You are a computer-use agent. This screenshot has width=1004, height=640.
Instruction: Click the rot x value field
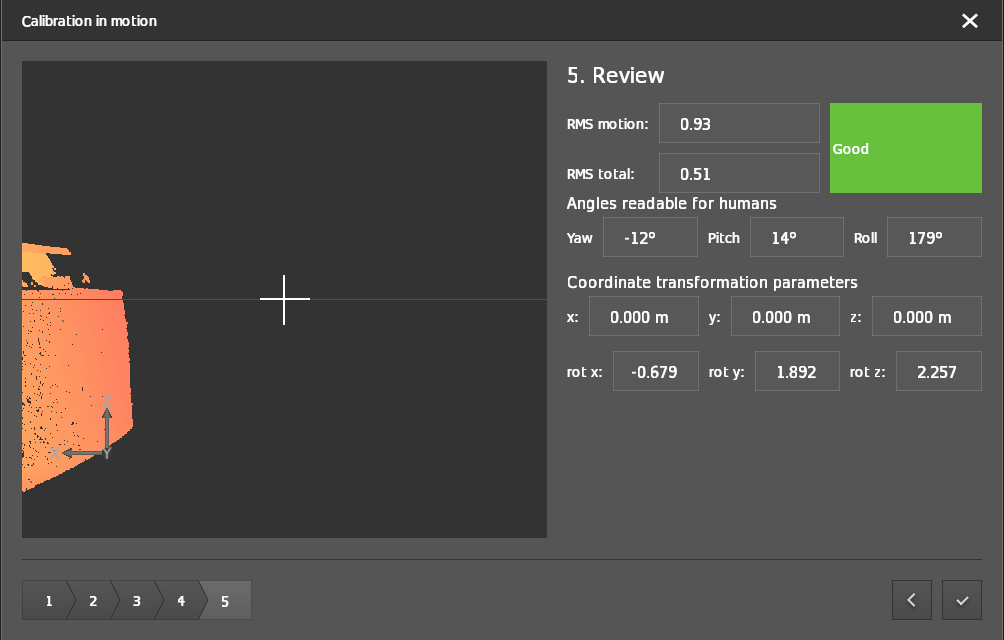tap(655, 372)
